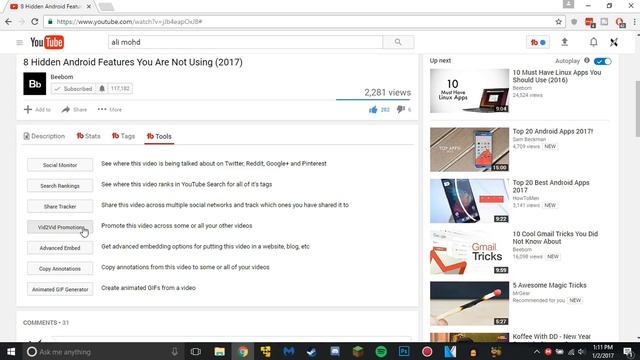Dislike the video with thumbs down

pyautogui.click(x=400, y=109)
